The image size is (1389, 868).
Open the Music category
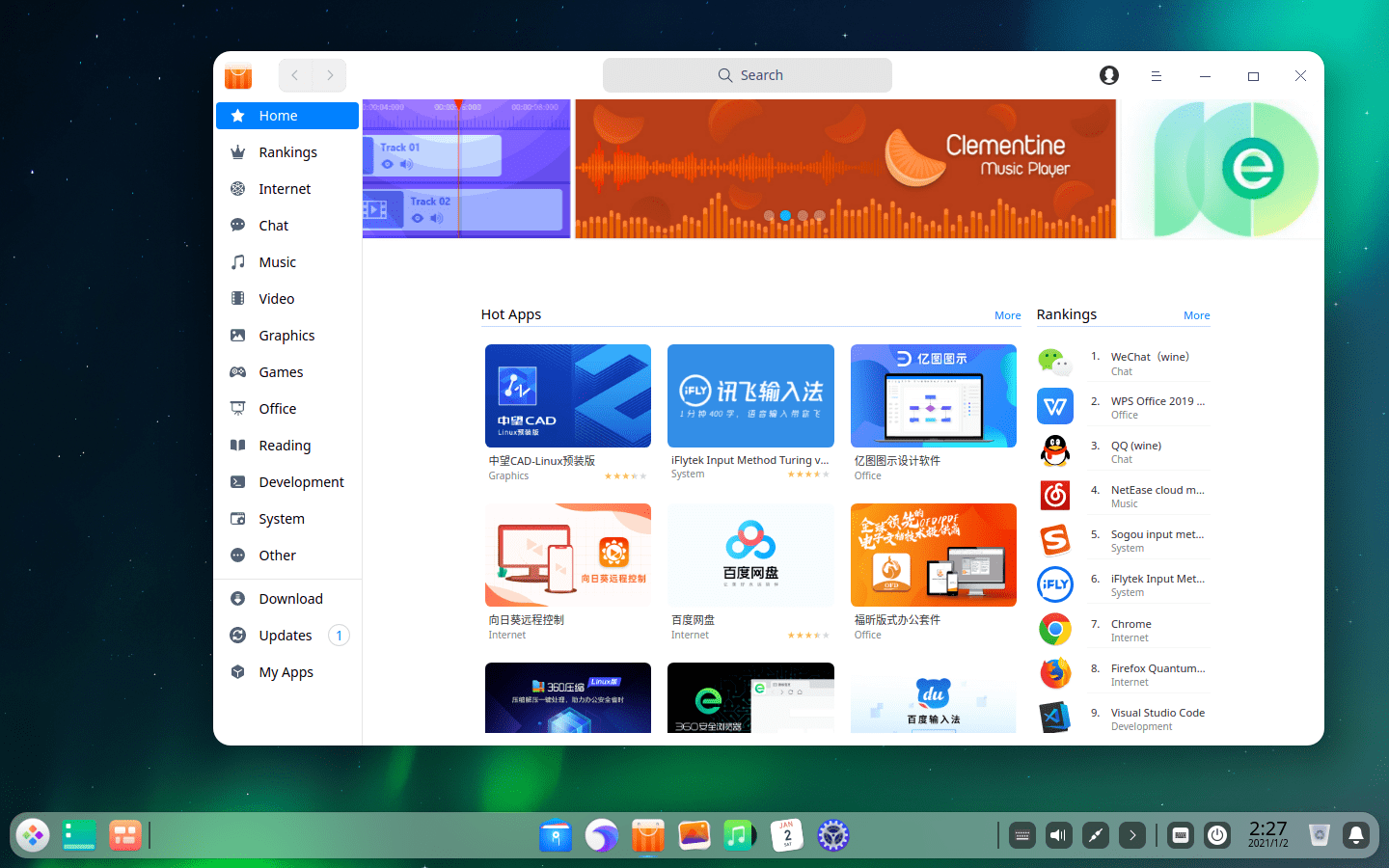coord(287,262)
